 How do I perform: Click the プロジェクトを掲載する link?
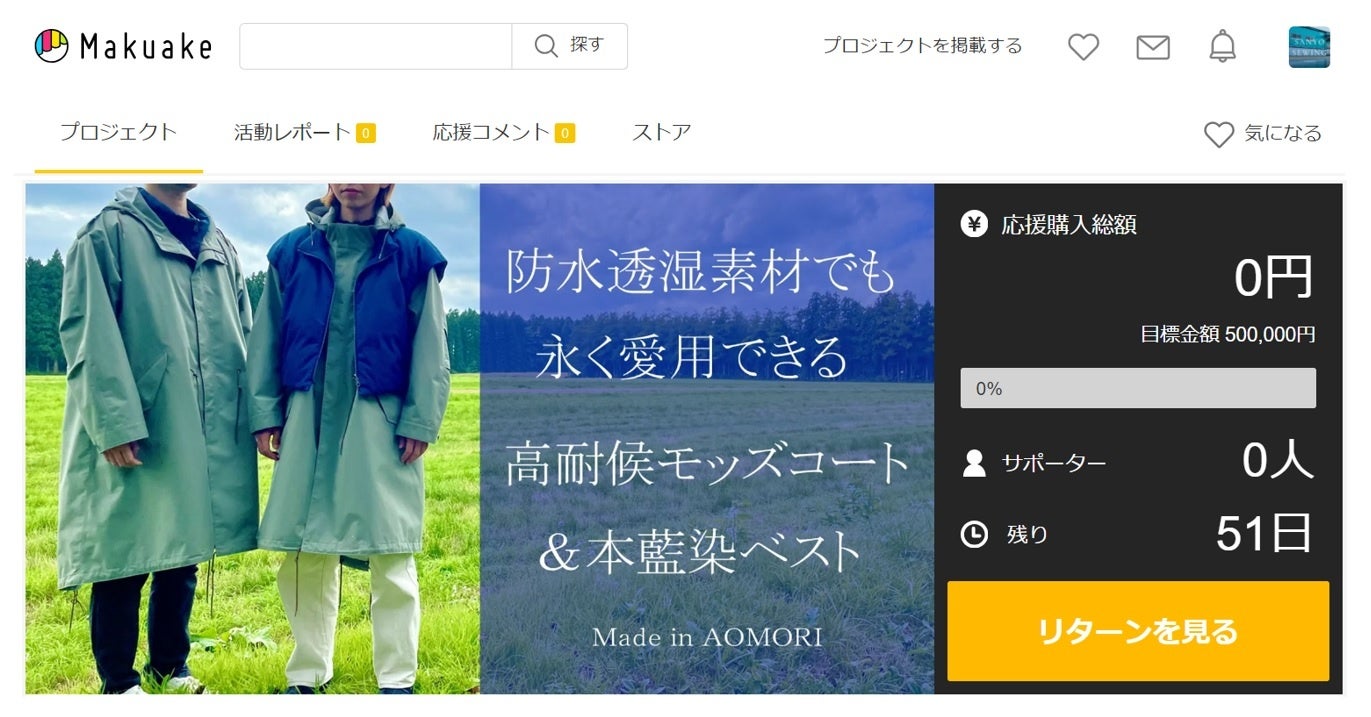(922, 46)
